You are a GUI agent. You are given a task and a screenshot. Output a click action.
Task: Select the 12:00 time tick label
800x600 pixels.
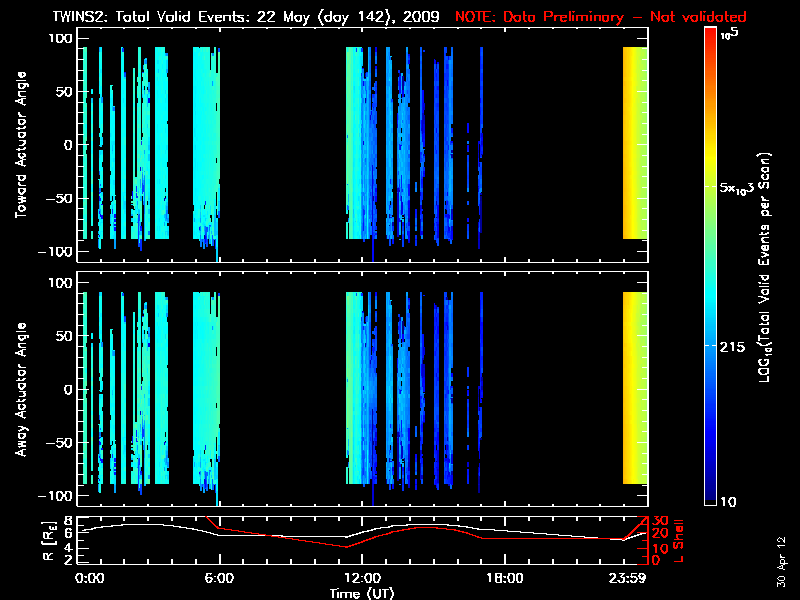[362, 578]
